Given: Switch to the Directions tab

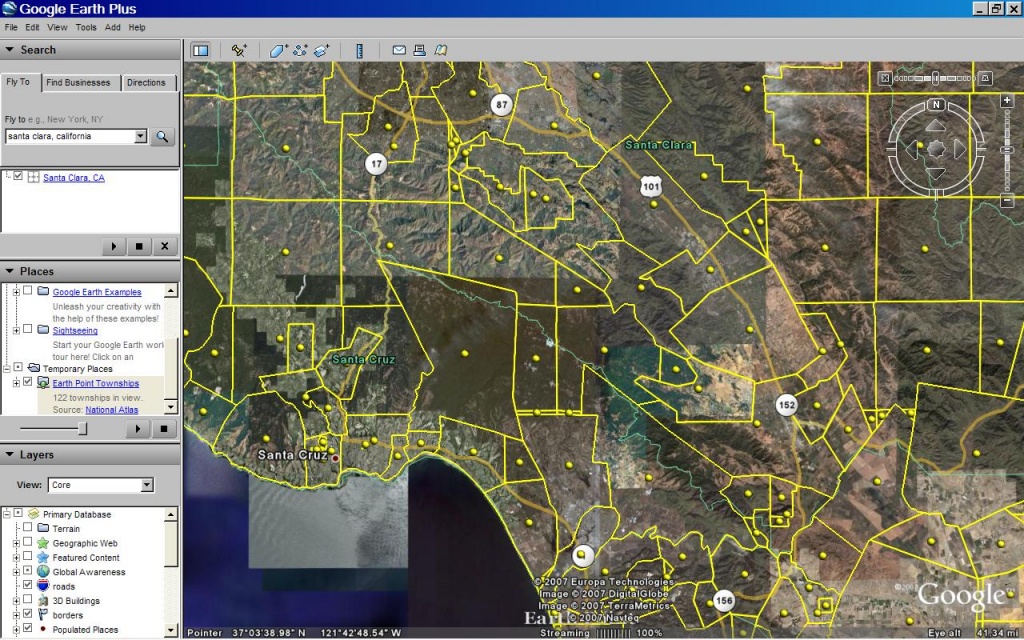Looking at the screenshot, I should tap(147, 83).
